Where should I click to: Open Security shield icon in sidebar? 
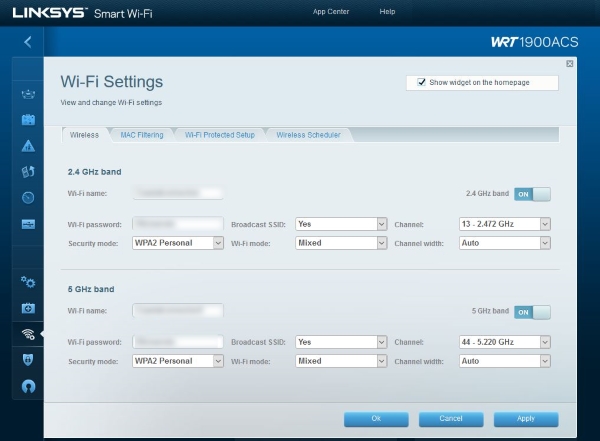click(x=28, y=359)
